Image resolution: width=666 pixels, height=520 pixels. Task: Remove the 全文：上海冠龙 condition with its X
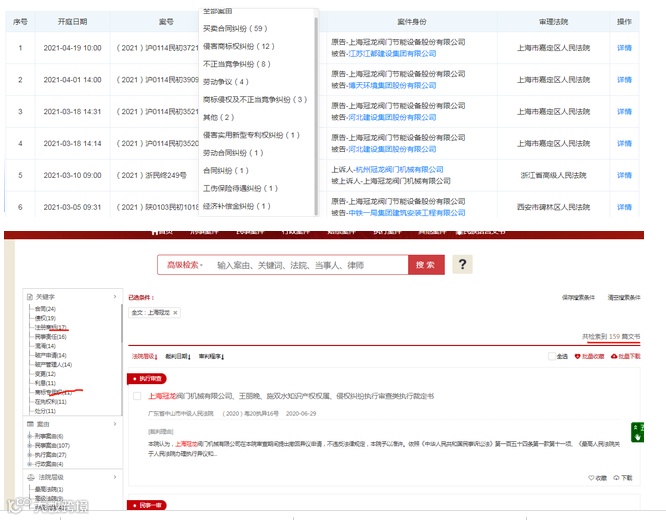pos(175,313)
